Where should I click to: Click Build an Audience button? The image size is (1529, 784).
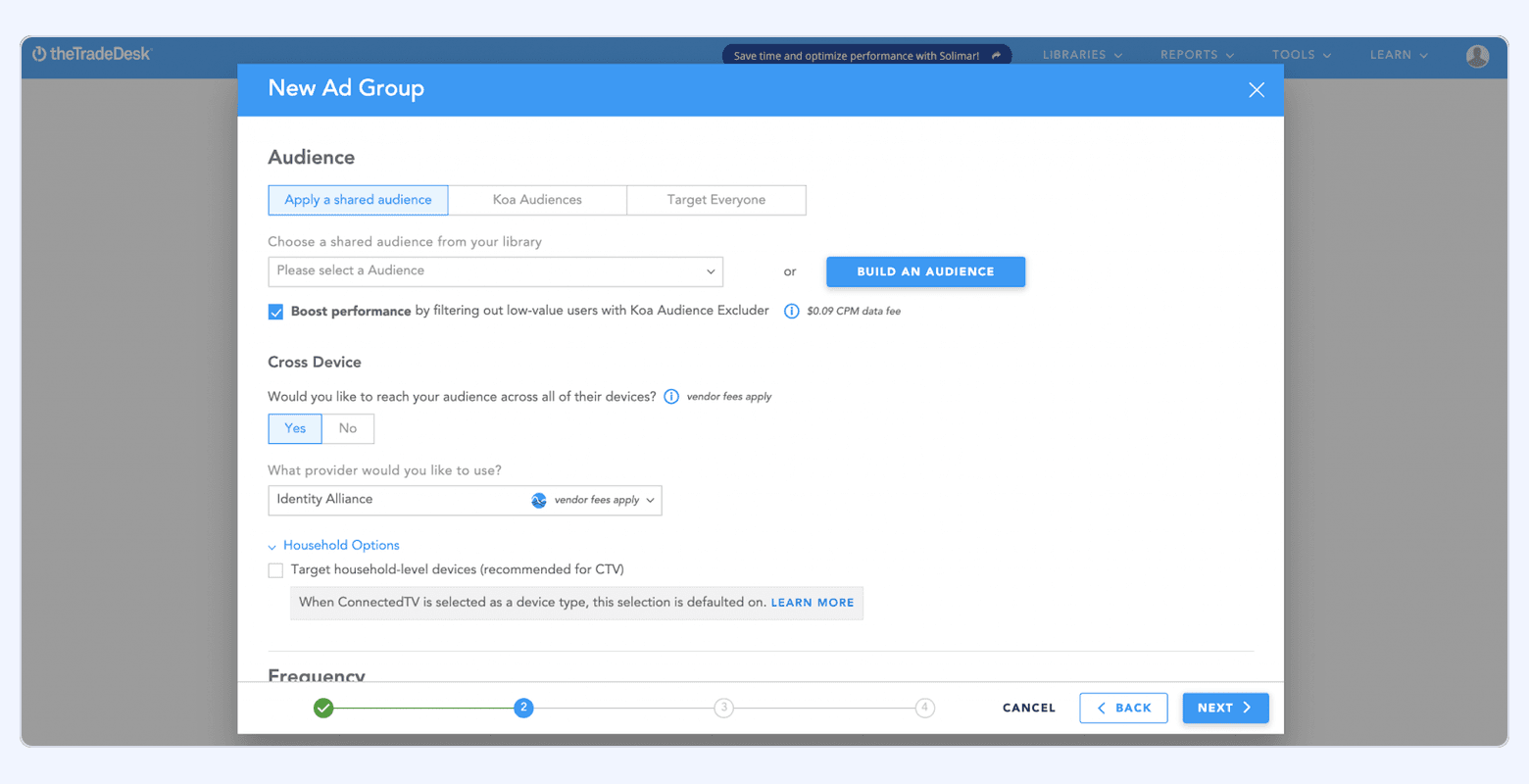[x=925, y=271]
